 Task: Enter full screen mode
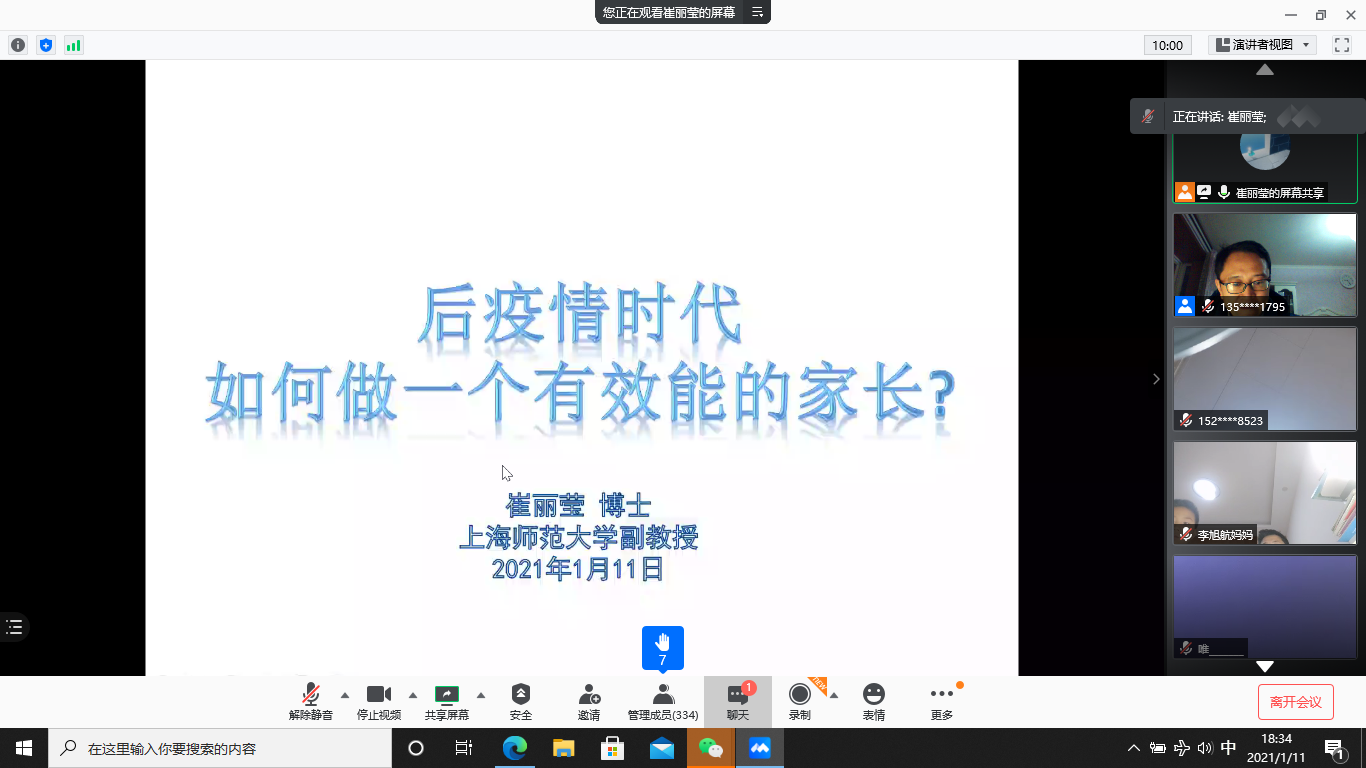tap(1342, 45)
